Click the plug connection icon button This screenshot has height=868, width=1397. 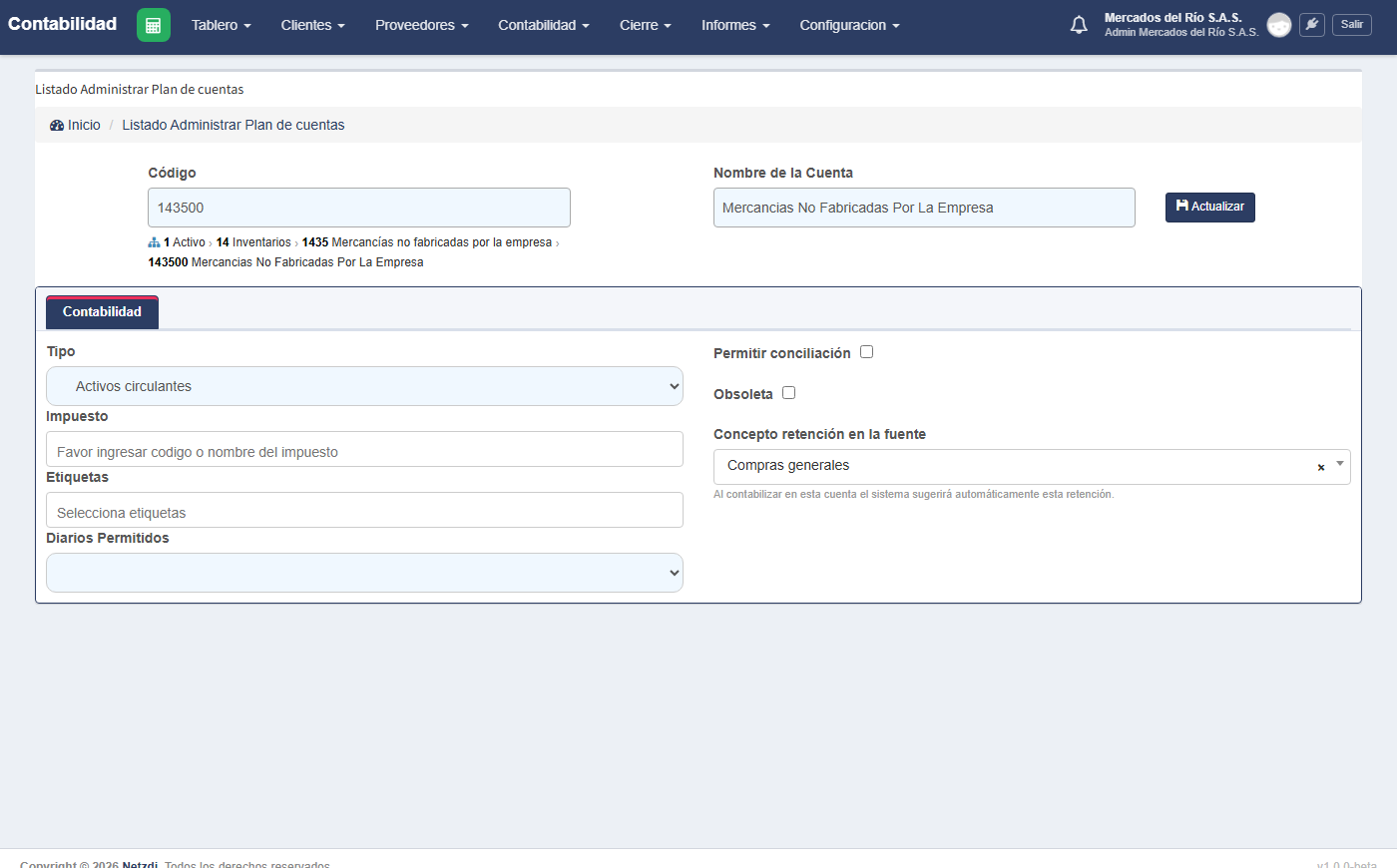pyautogui.click(x=1312, y=25)
